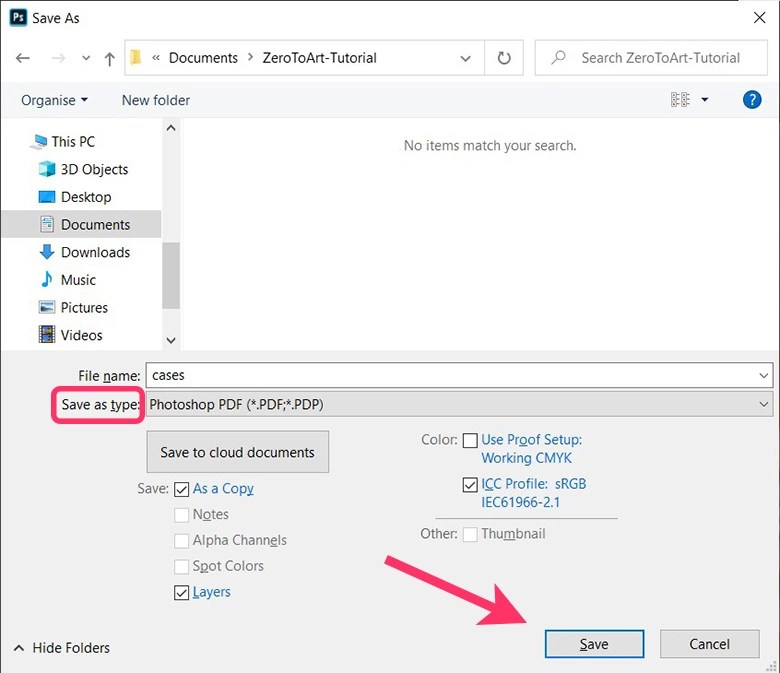The height and width of the screenshot is (673, 780).
Task: Change your view icon button
Action: click(680, 100)
